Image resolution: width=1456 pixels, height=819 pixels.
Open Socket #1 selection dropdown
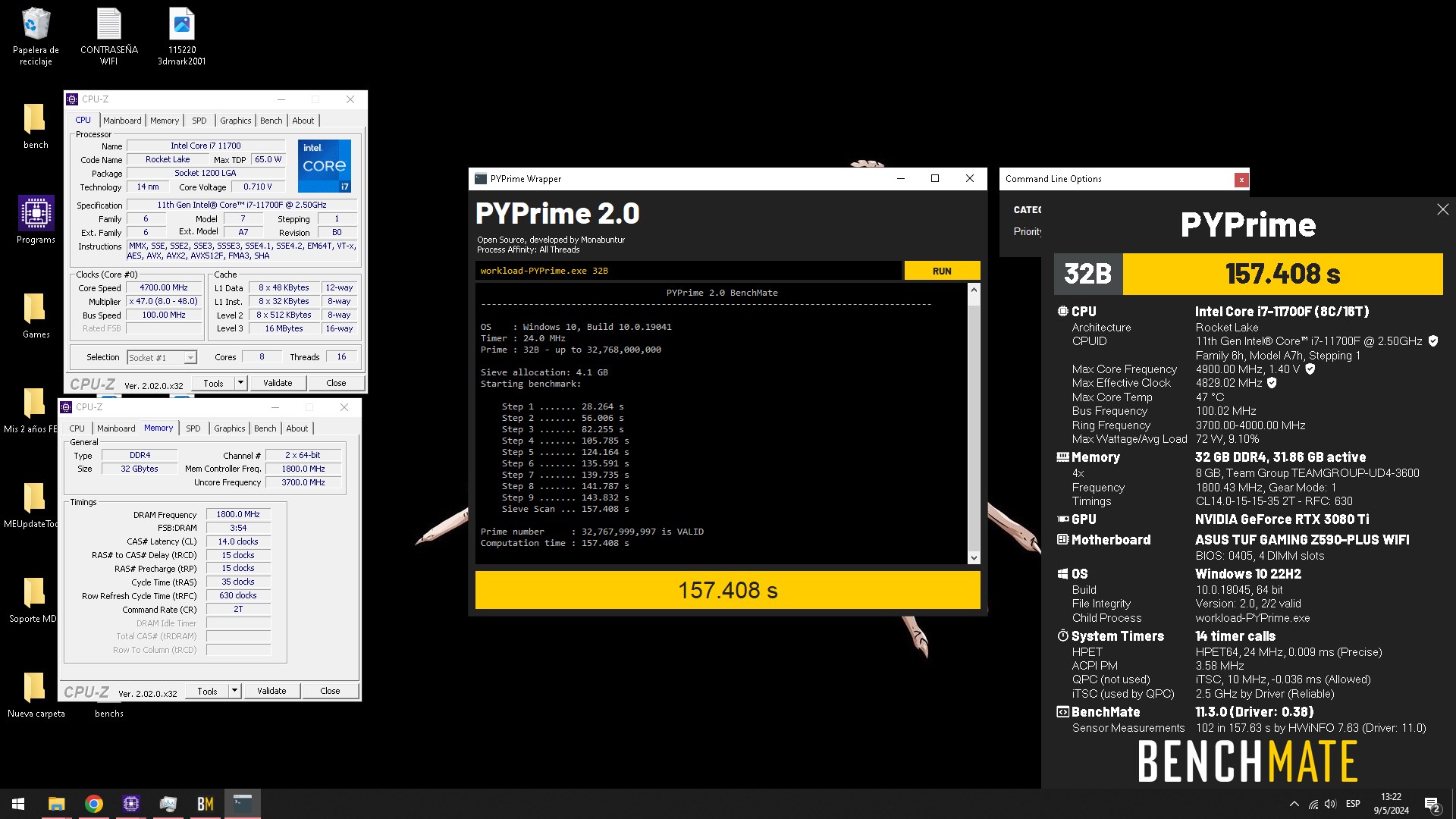coord(162,357)
